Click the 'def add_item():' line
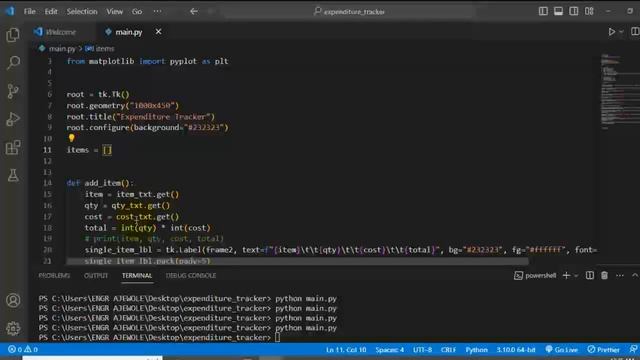 100,183
